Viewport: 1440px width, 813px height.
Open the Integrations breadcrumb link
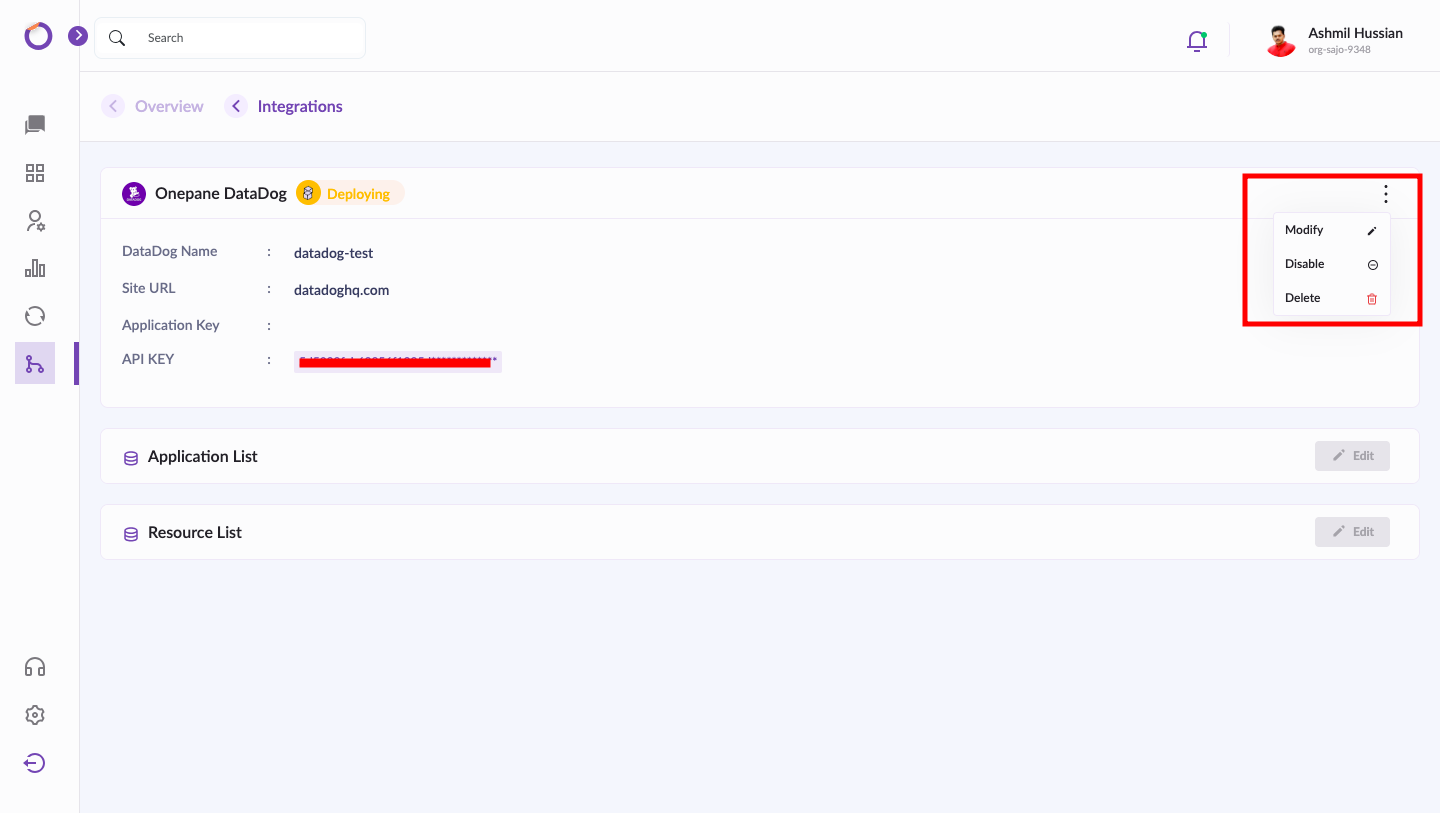300,106
